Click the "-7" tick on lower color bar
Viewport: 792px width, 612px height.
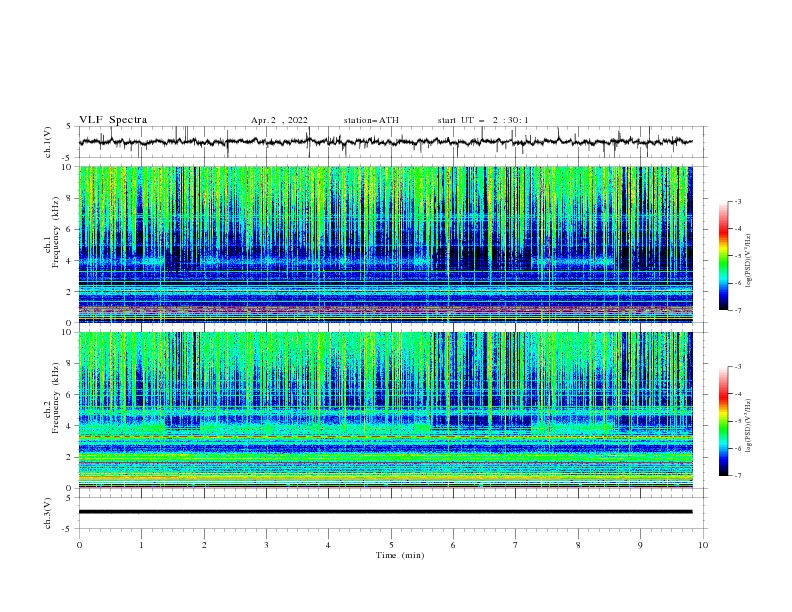[x=738, y=476]
